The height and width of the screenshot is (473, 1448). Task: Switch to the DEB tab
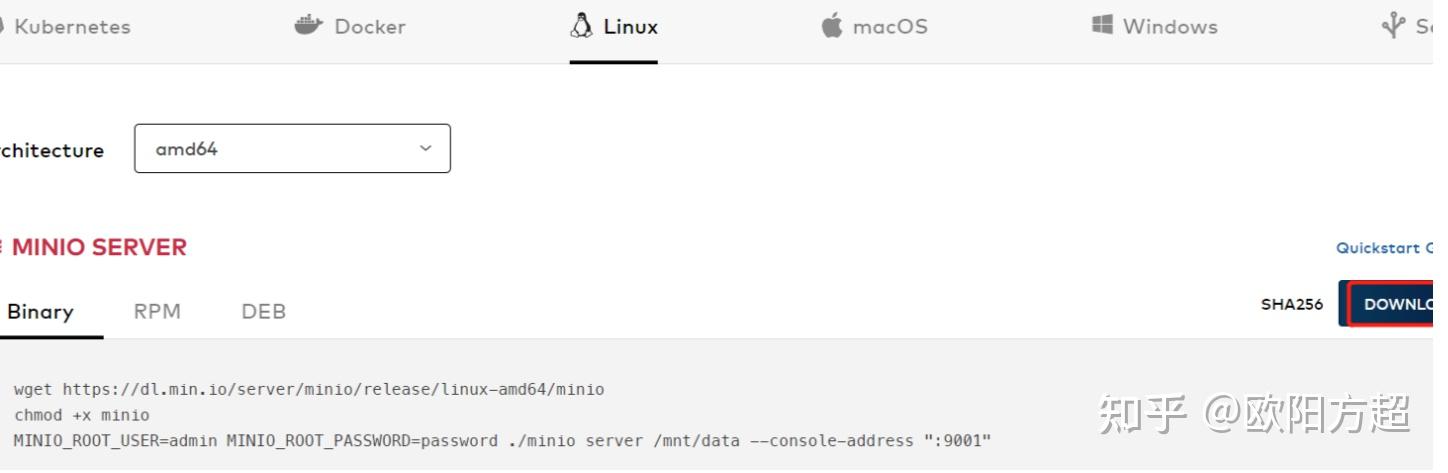264,312
